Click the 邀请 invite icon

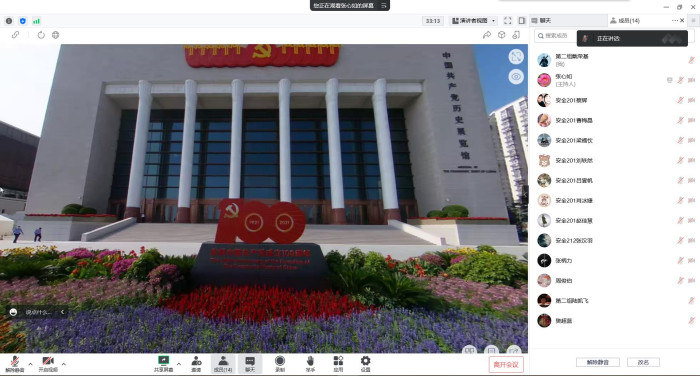[x=196, y=364]
